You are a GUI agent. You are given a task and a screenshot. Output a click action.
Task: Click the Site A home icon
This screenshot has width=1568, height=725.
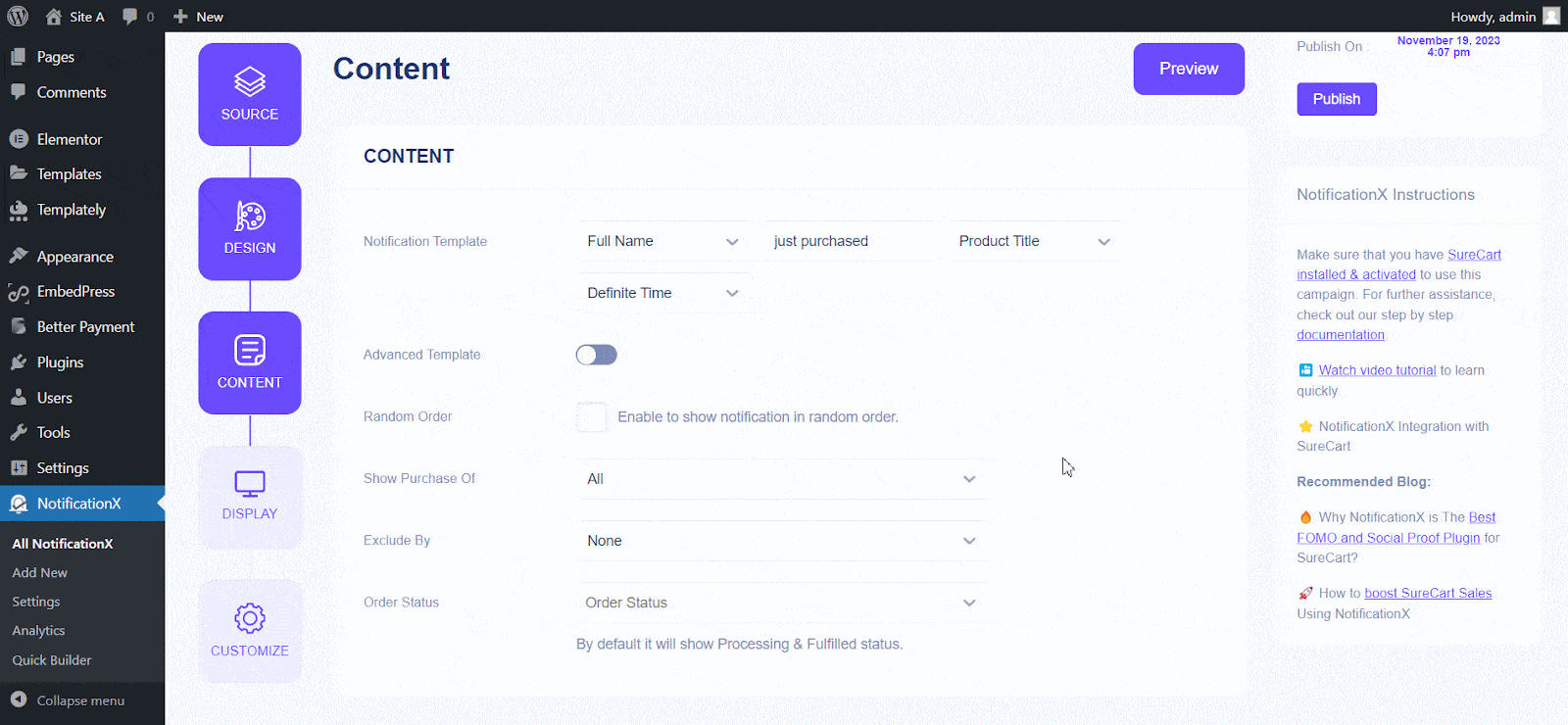pos(54,17)
